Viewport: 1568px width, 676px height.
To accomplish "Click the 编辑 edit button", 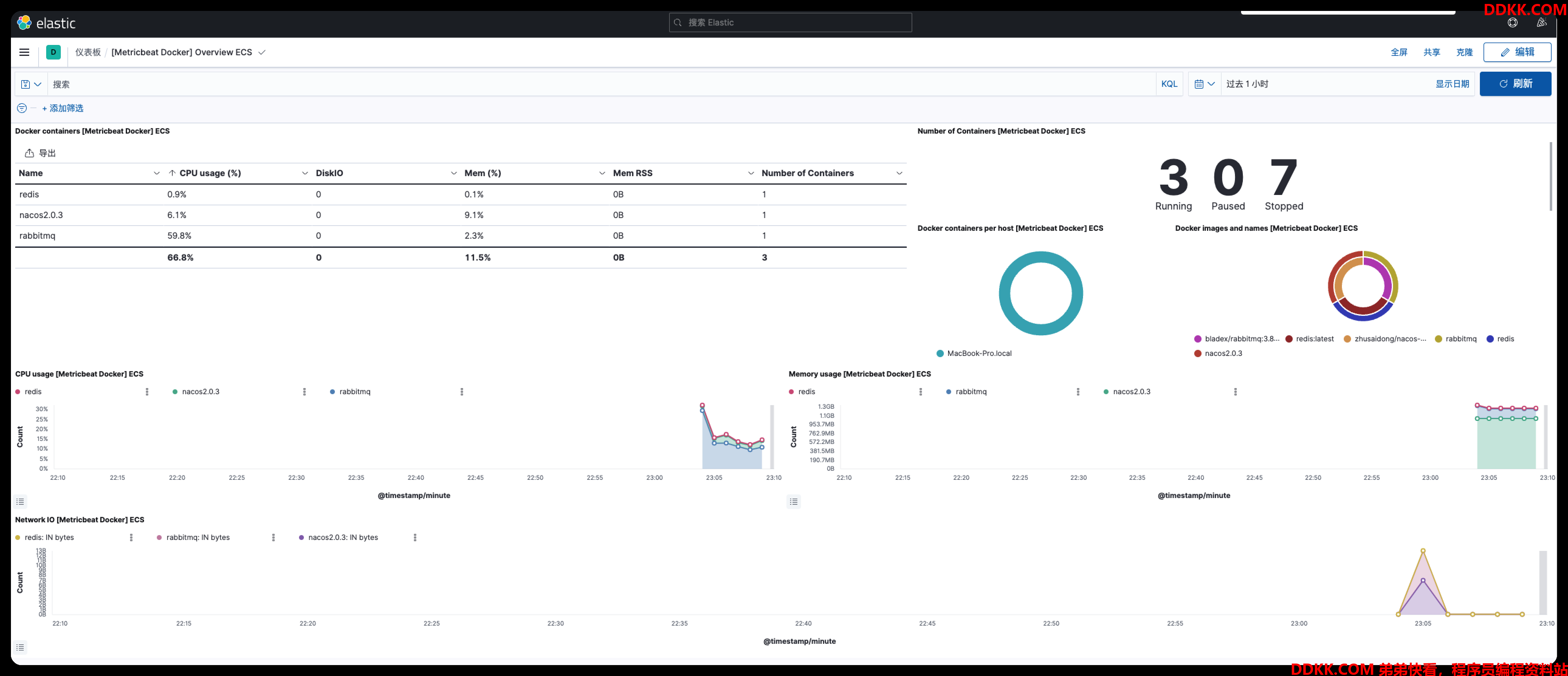I will pyautogui.click(x=1517, y=52).
